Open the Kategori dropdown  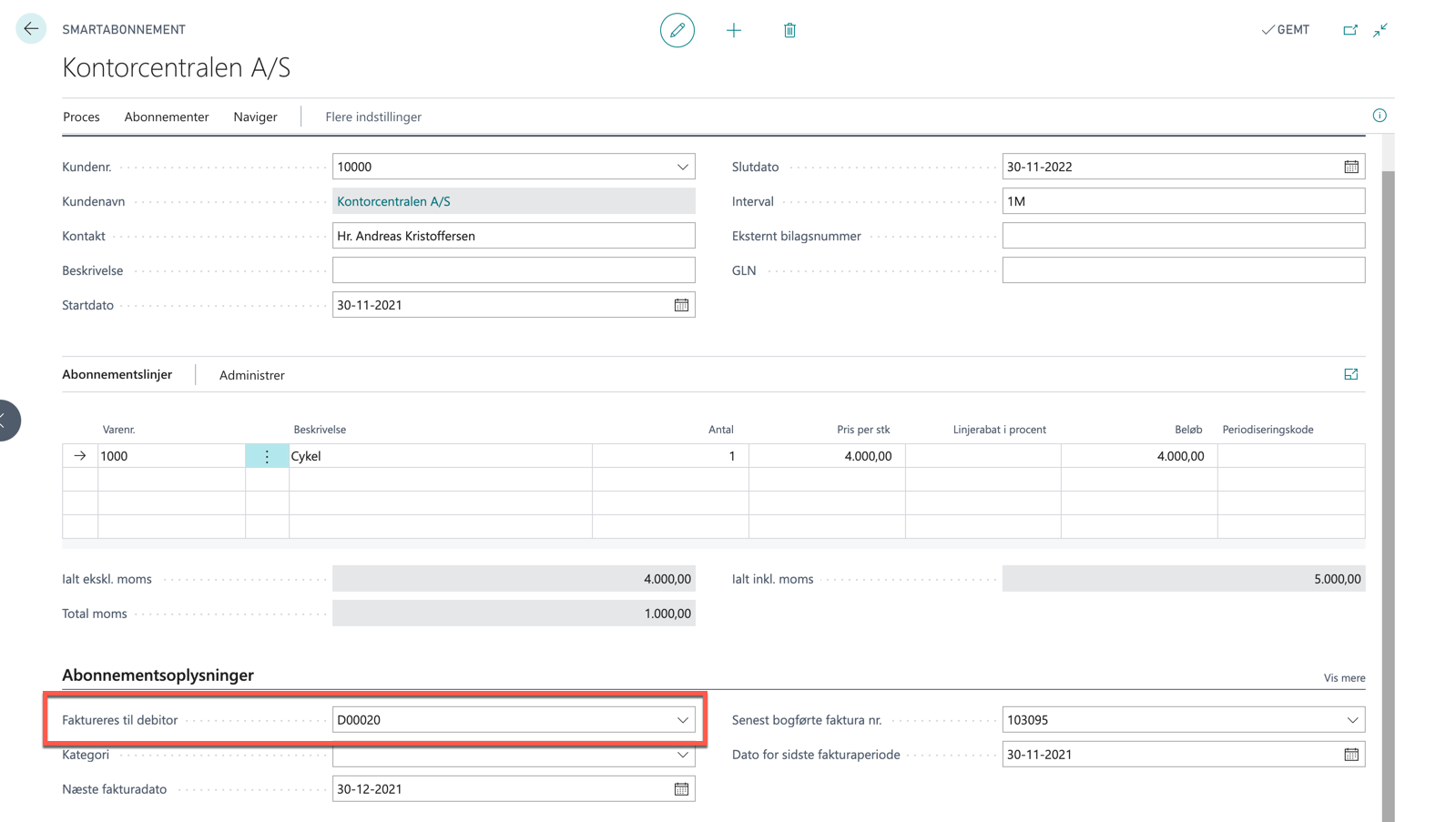(682, 755)
